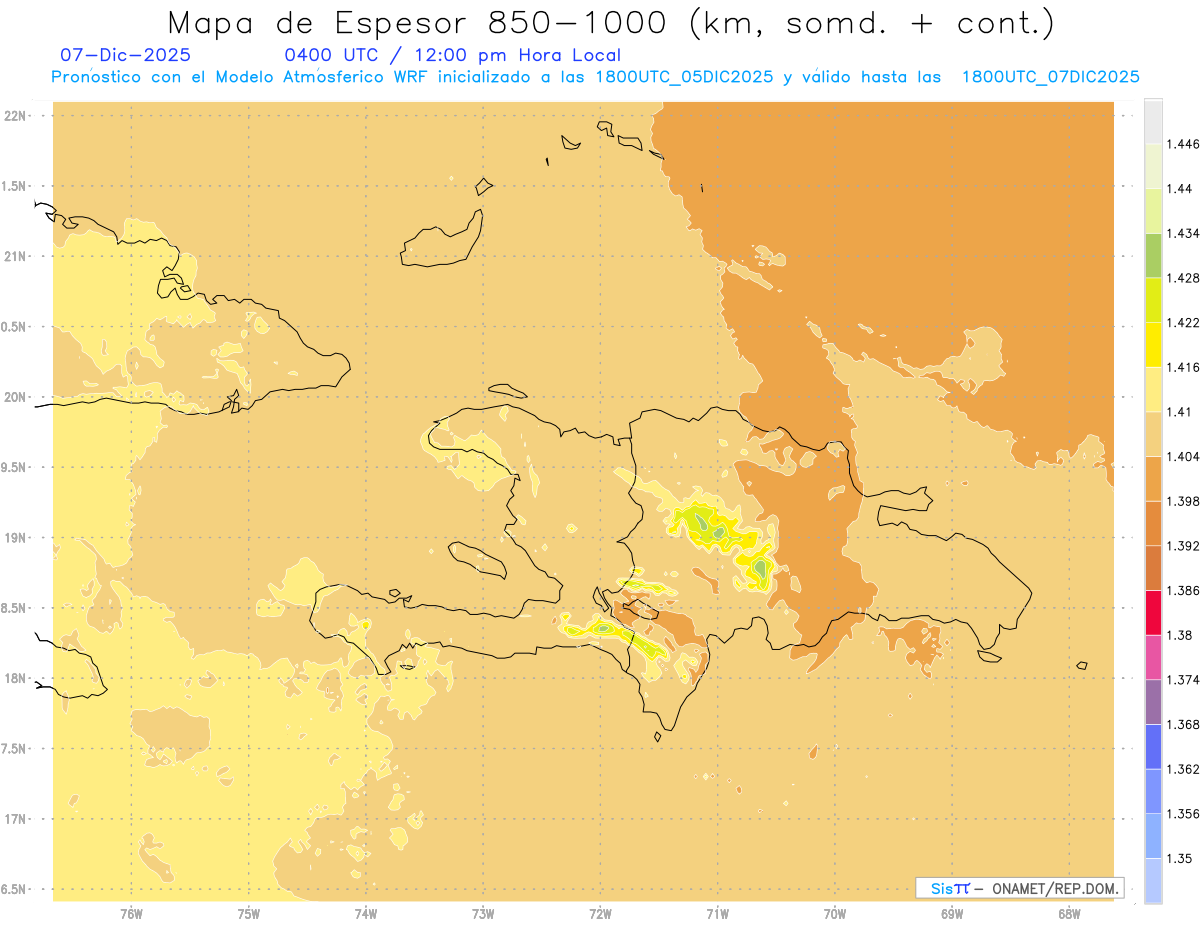This screenshot has width=1200, height=927.
Task: Click the 71W longitude label
Action: click(x=717, y=913)
